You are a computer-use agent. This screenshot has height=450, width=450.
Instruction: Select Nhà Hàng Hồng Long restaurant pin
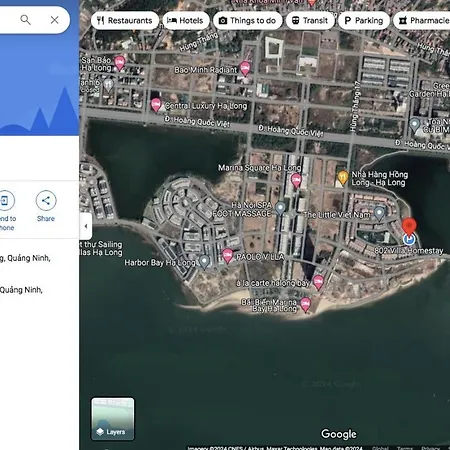coord(342,177)
